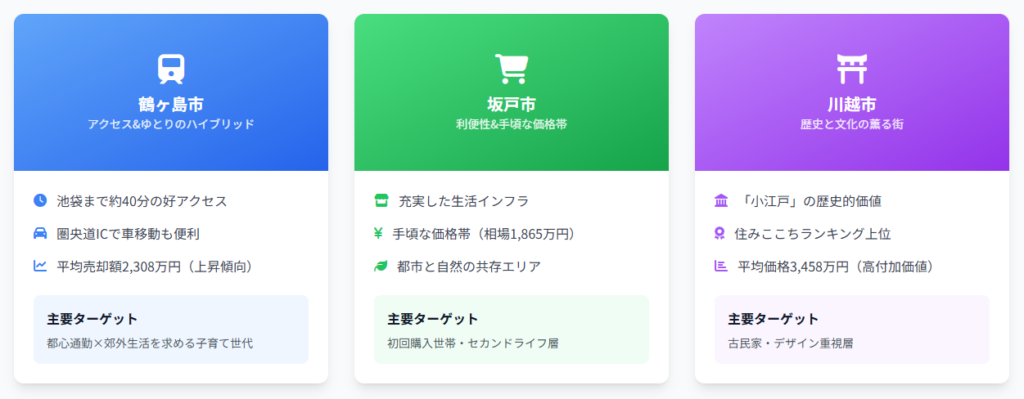Viewport: 1024px width, 399px height.
Task: Click the yen icon beside 手頃な価格帯
Action: point(378,233)
